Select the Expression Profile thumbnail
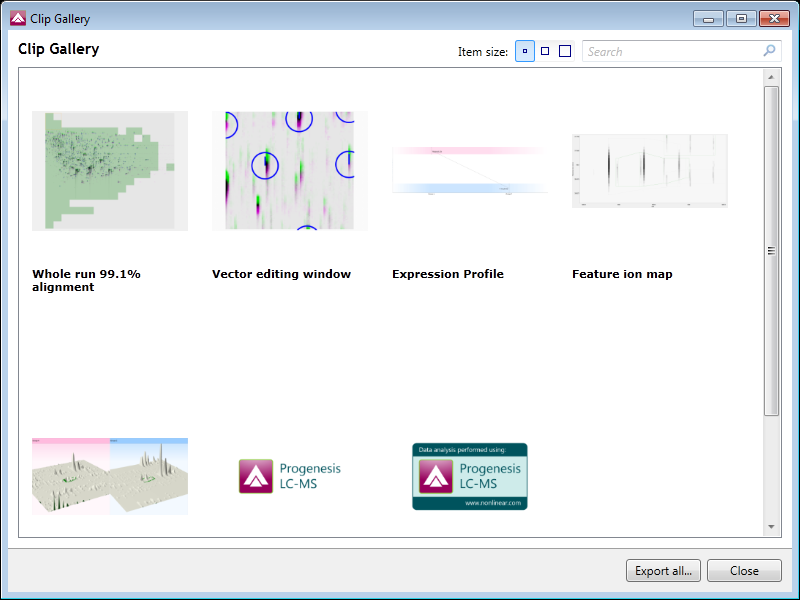Screen dimensions: 800x600 point(470,171)
